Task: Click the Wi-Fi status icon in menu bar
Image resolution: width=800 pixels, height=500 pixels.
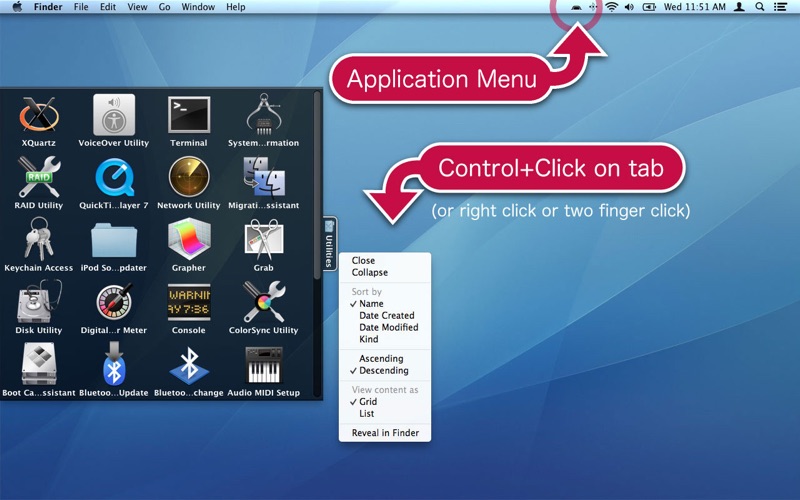Action: (611, 7)
